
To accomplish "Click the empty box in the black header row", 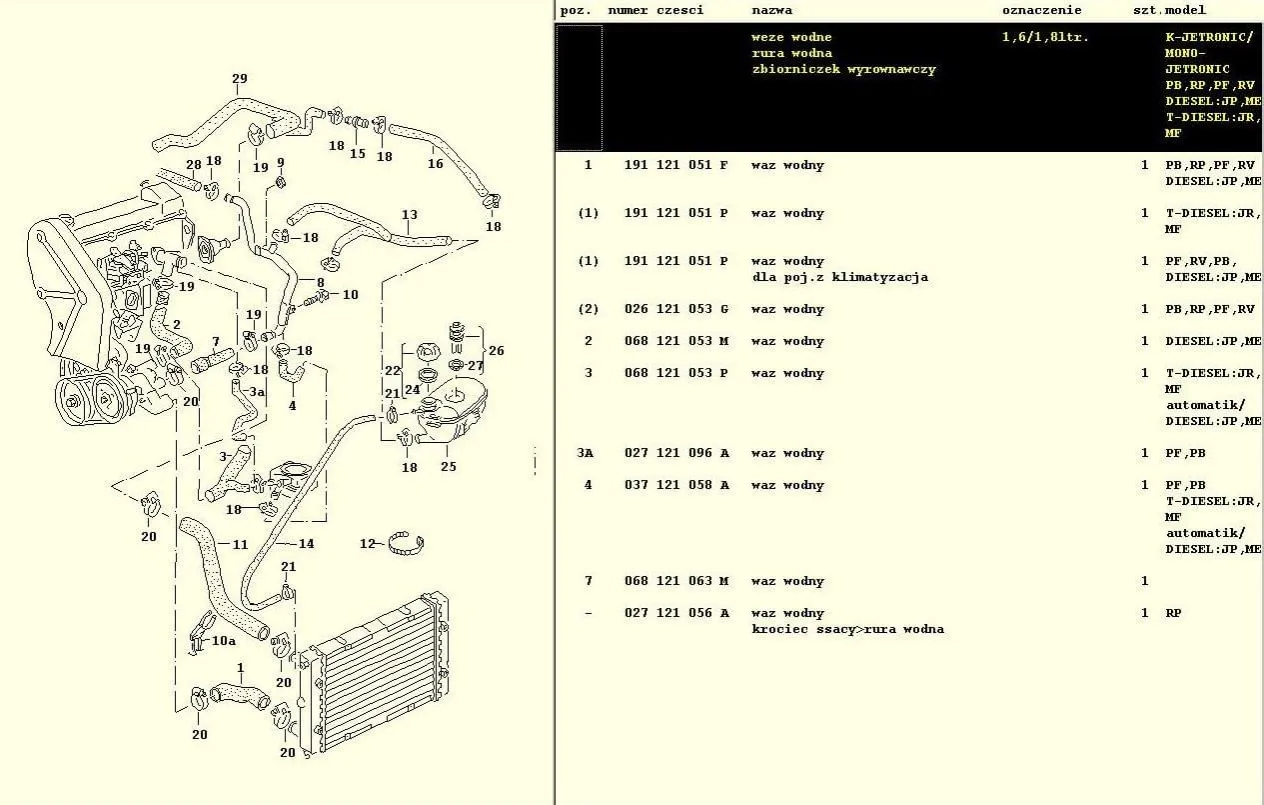I will click(x=579, y=88).
